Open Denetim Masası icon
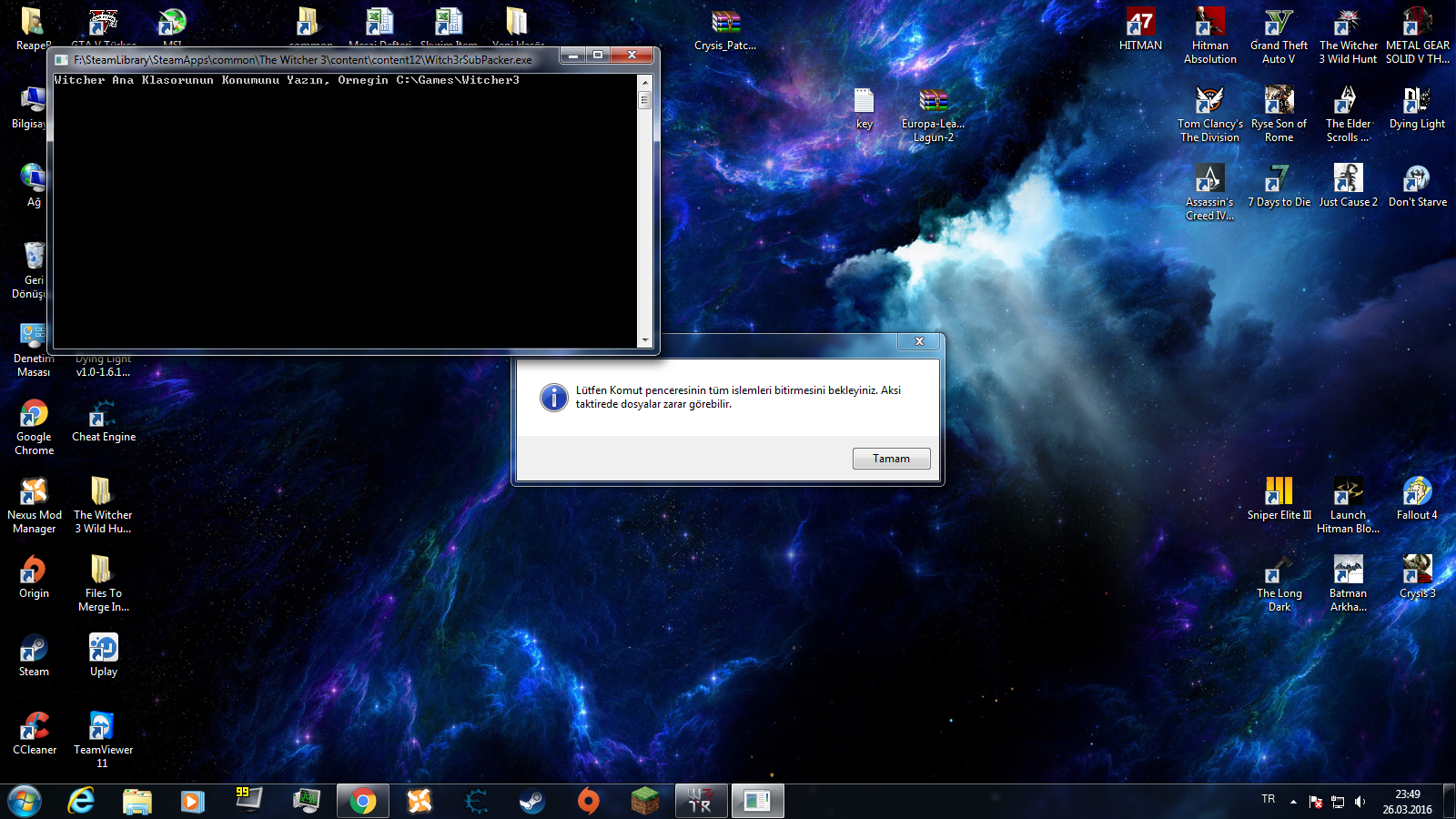Image resolution: width=1456 pixels, height=819 pixels. [x=32, y=349]
